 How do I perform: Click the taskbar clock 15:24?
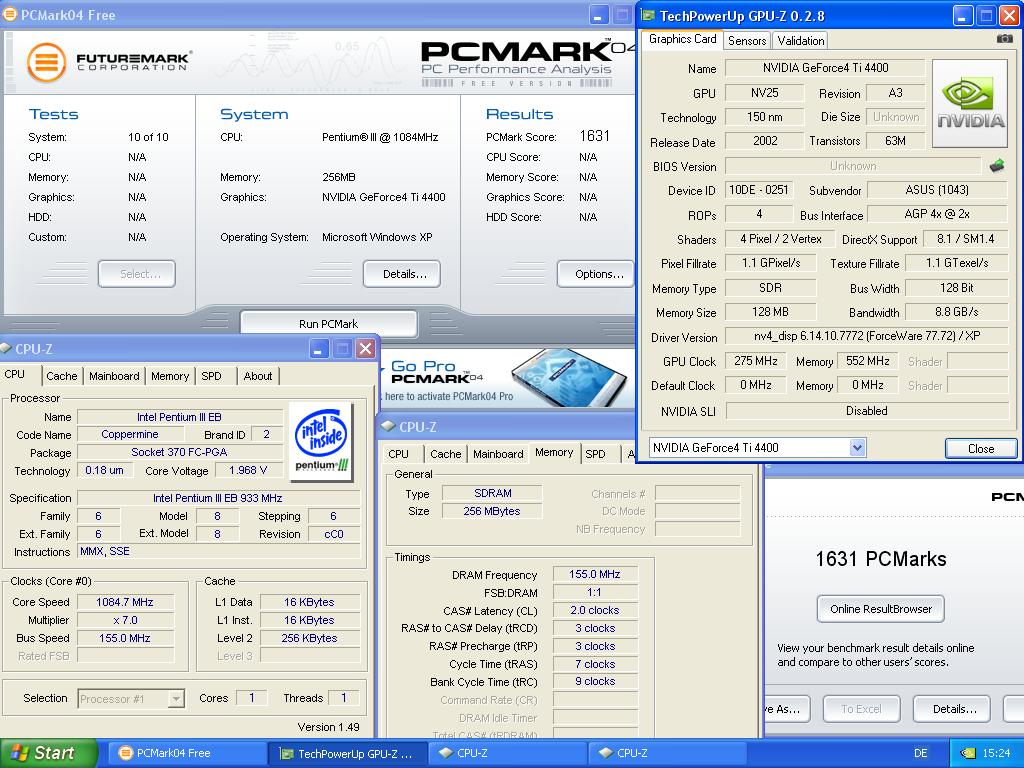click(996, 753)
